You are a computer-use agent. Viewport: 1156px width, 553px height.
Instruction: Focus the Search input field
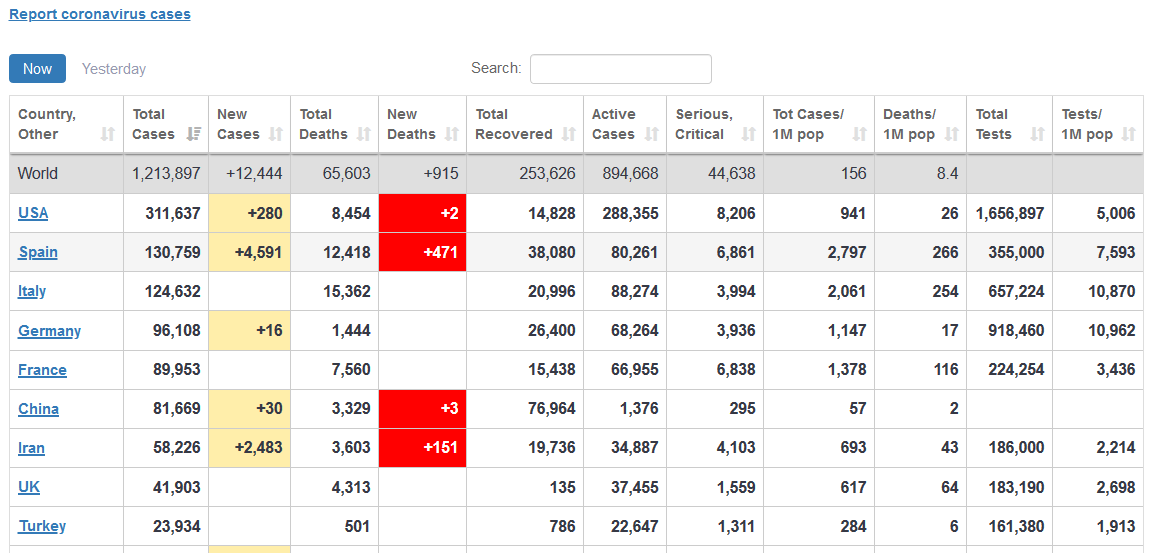coord(620,69)
